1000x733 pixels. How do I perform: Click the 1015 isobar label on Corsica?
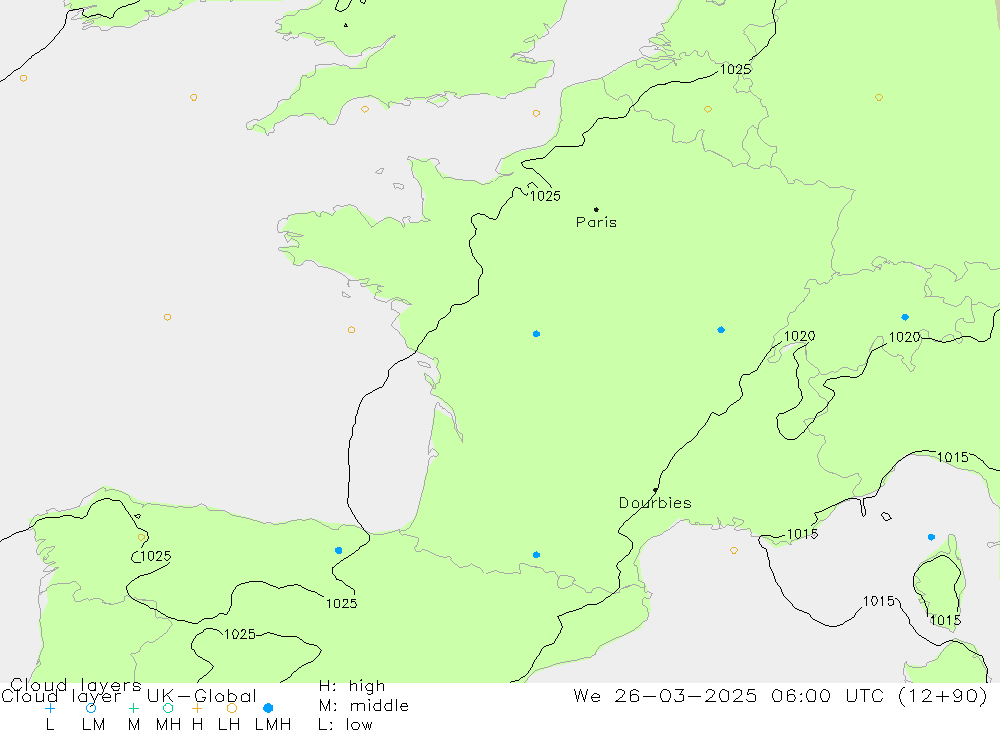pos(945,620)
